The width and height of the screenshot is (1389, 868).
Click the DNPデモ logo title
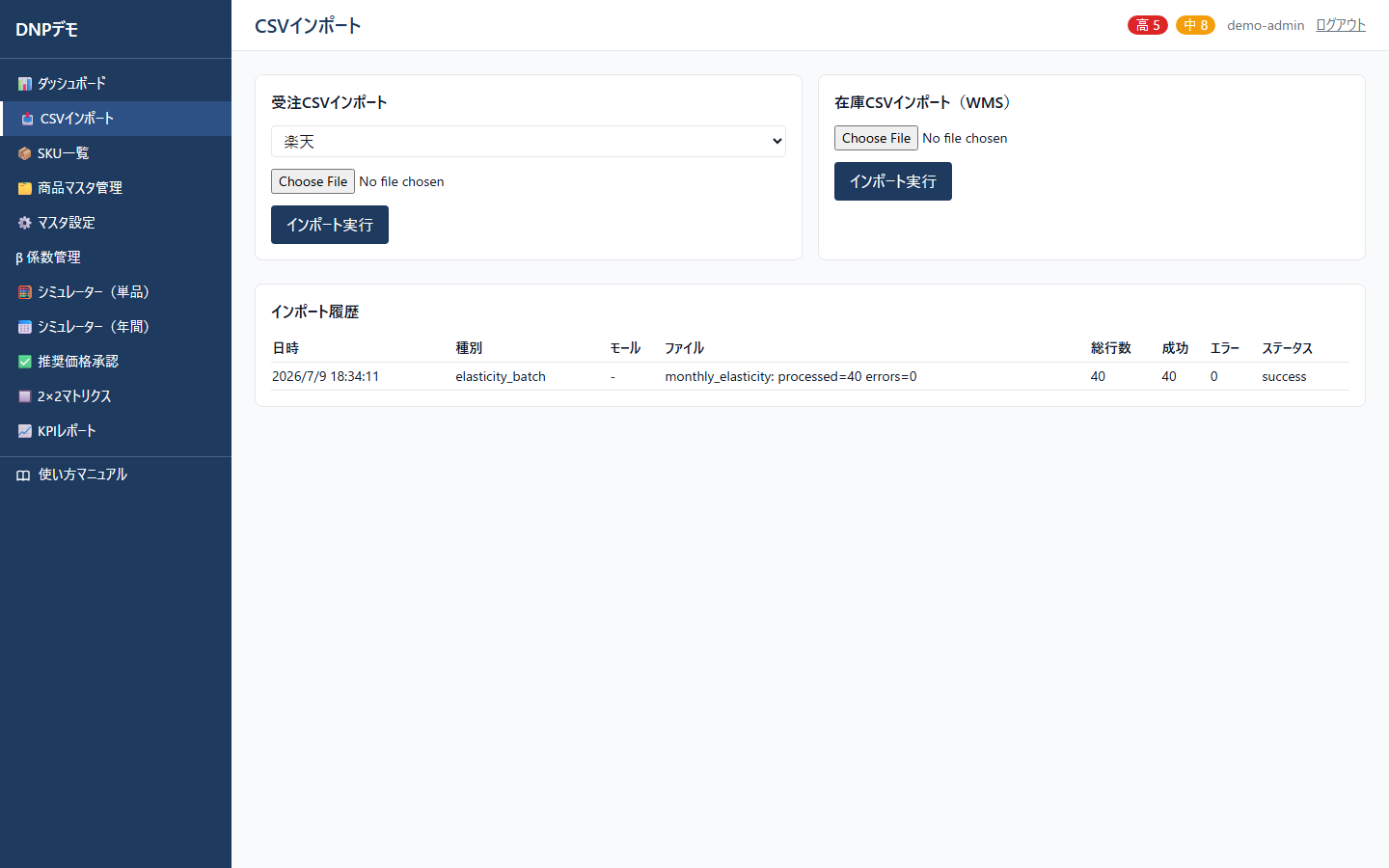click(46, 30)
